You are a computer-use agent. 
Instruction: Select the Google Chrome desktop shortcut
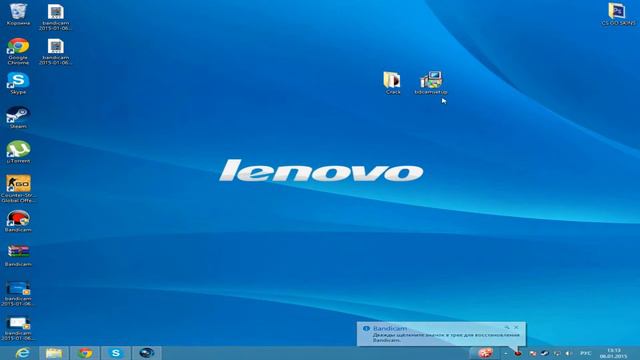[x=18, y=51]
